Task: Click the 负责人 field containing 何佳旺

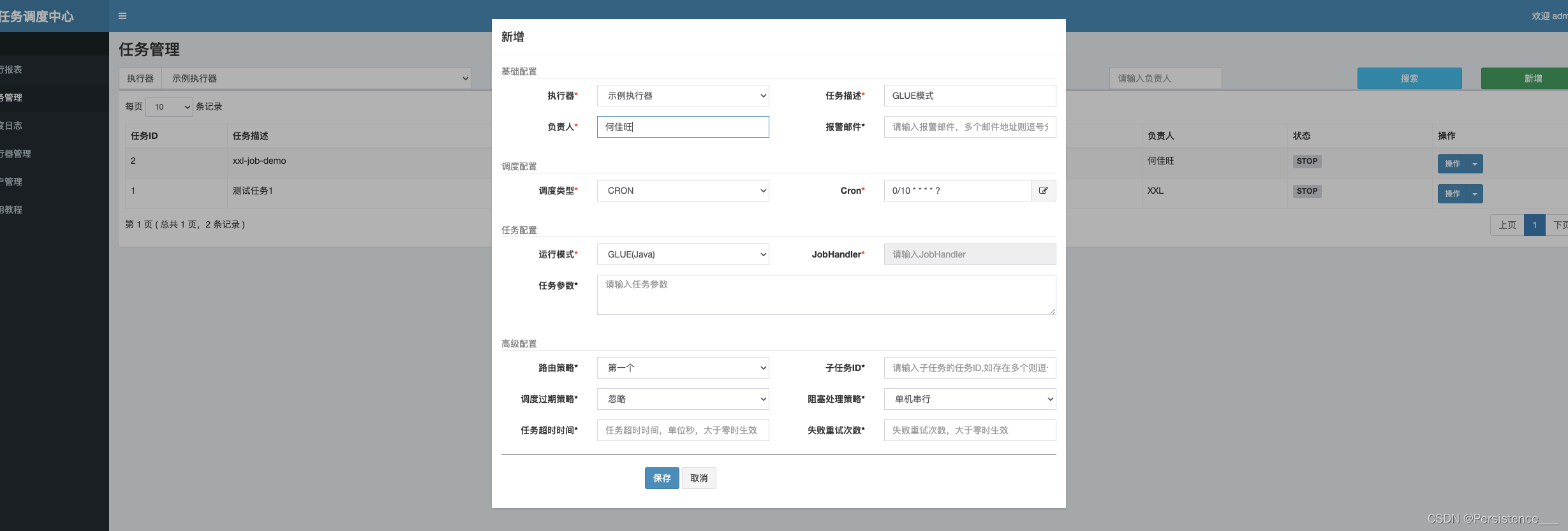Action: point(683,127)
